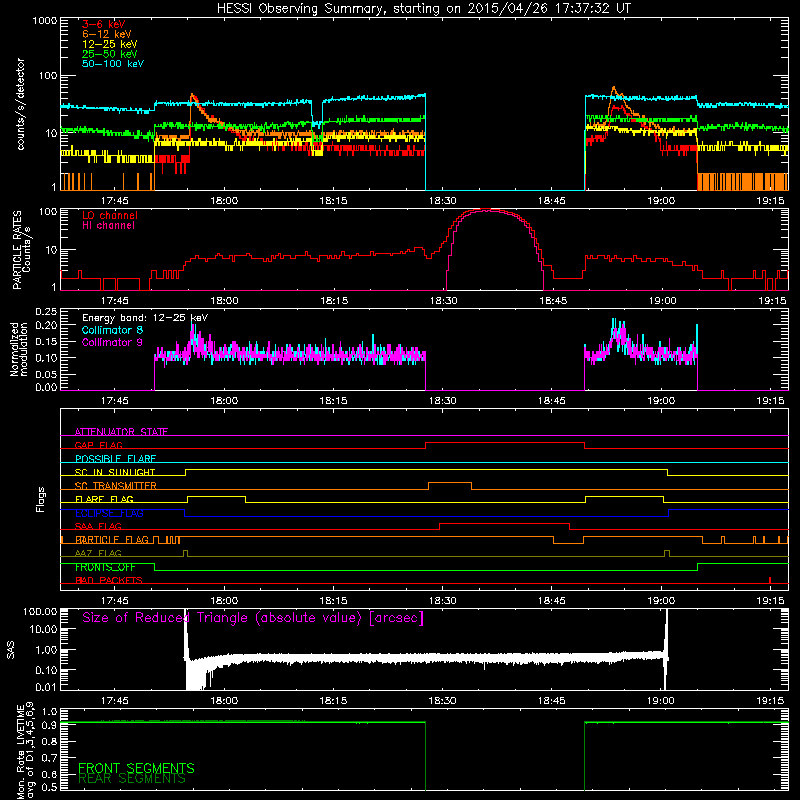
Task: Click the 0.9 tick on the livetime plot
Action: point(49,725)
